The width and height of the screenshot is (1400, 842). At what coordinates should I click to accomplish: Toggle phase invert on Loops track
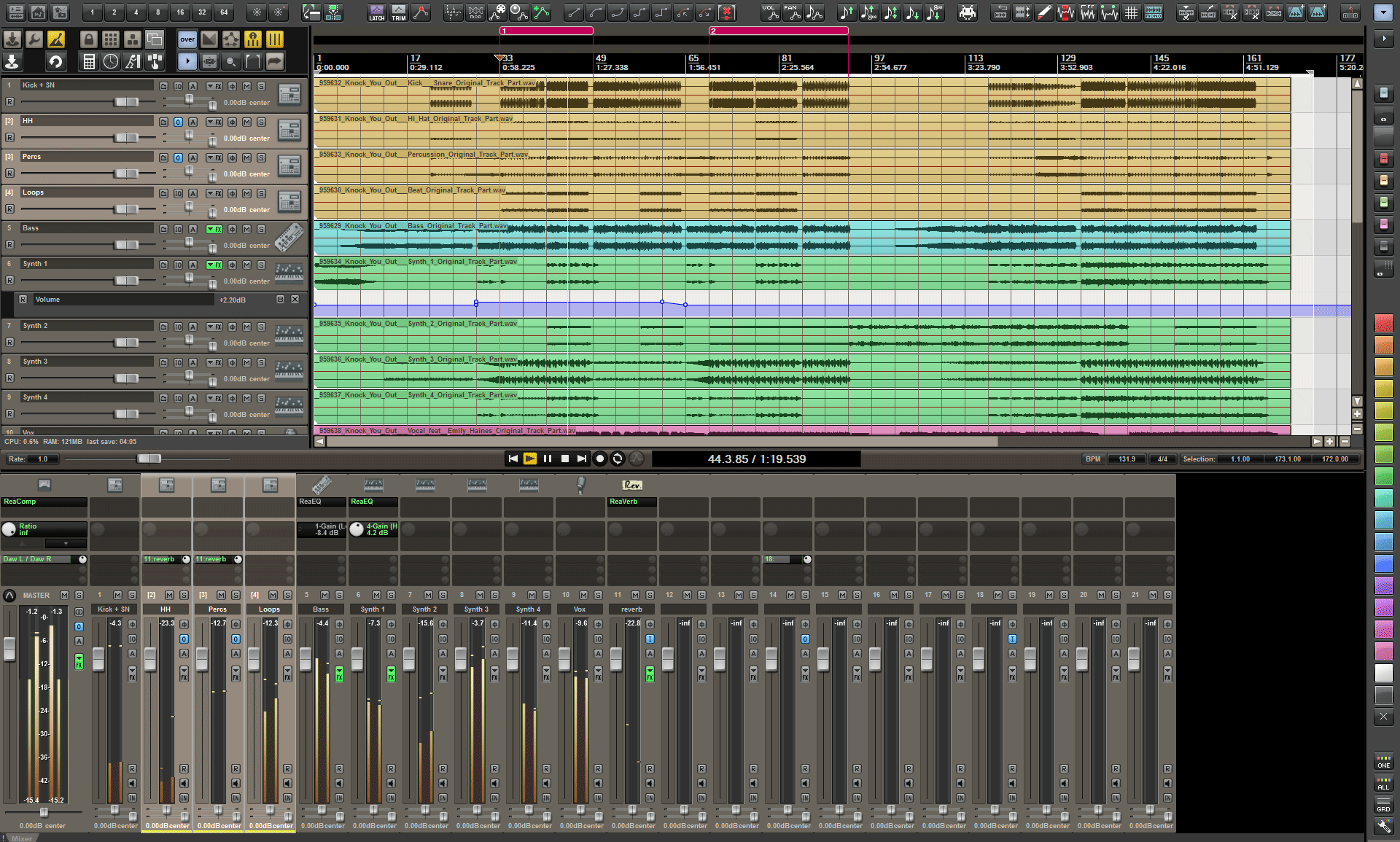(232, 193)
